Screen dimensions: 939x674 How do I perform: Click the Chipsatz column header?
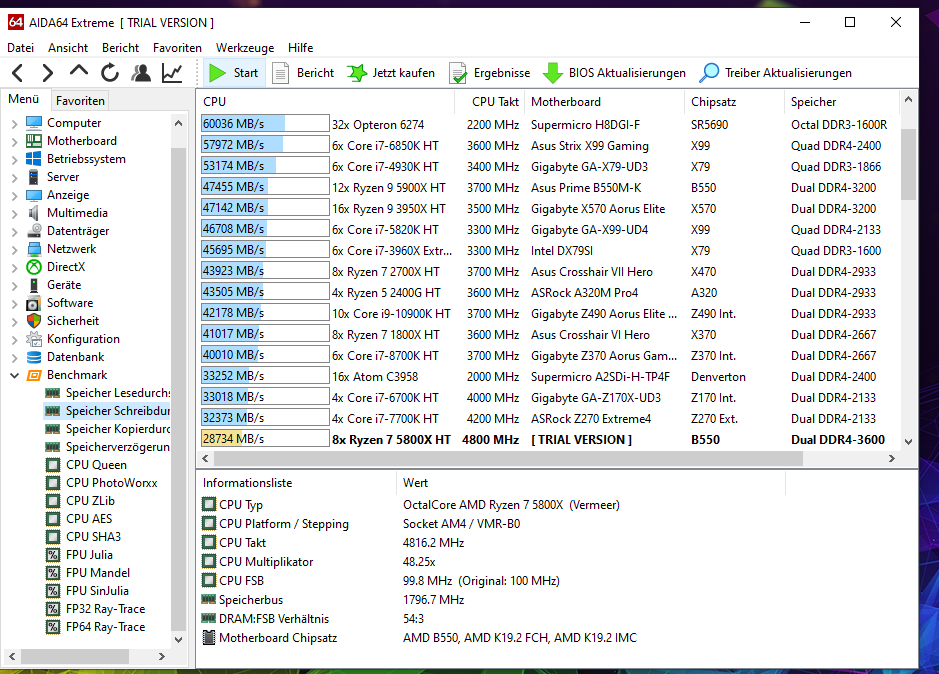point(734,102)
